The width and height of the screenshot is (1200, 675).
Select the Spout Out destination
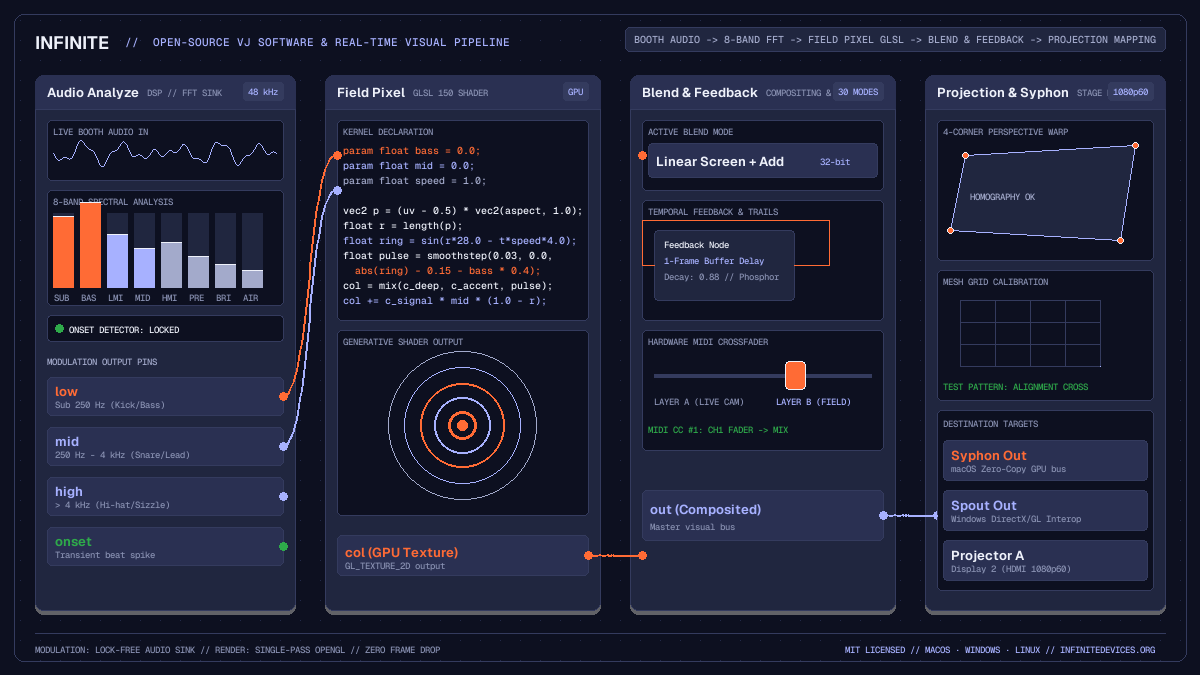1045,510
